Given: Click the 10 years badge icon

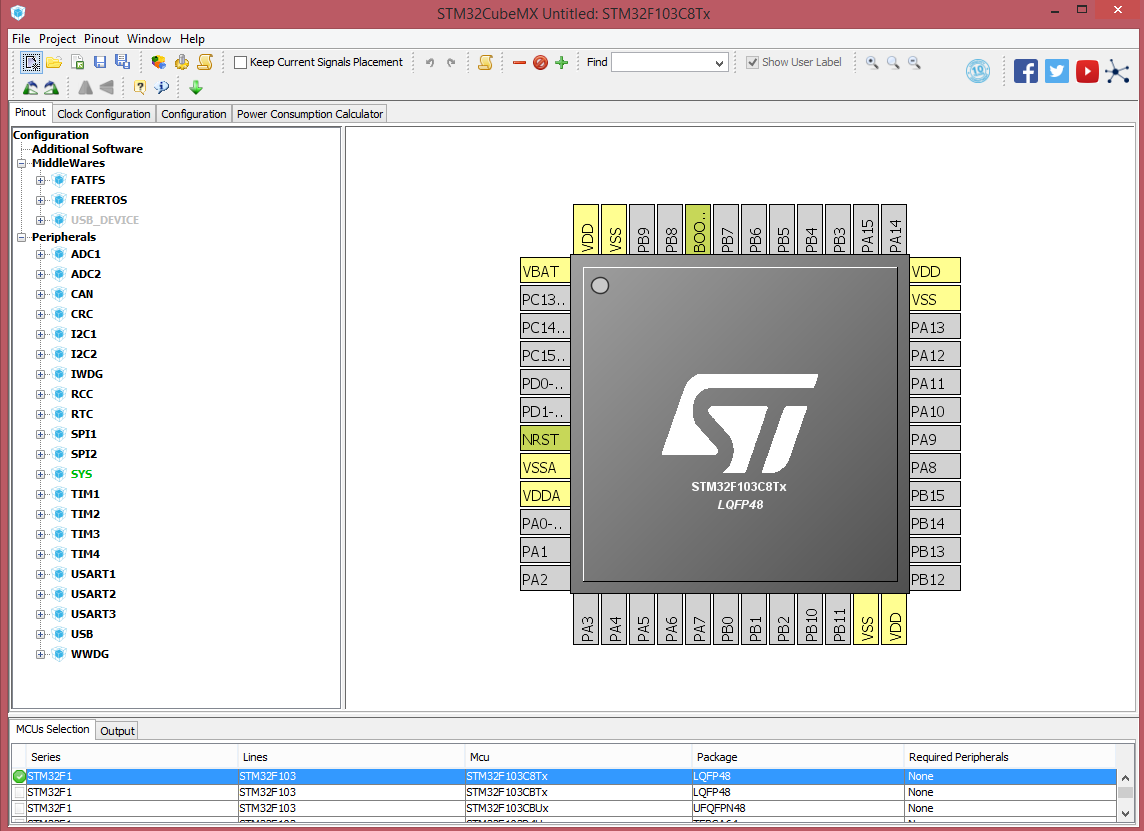Looking at the screenshot, I should pos(978,71).
